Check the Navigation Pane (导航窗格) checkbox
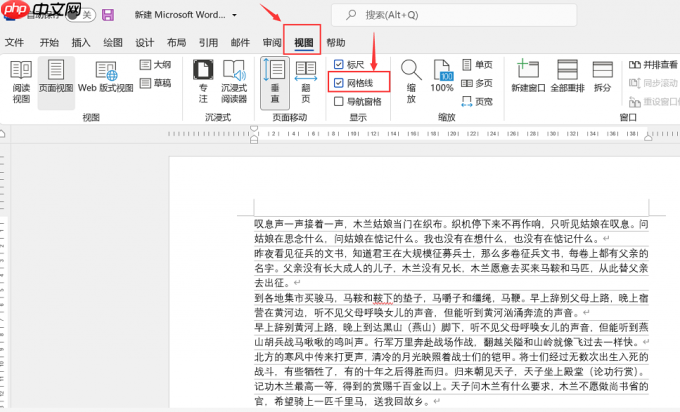 click(339, 101)
